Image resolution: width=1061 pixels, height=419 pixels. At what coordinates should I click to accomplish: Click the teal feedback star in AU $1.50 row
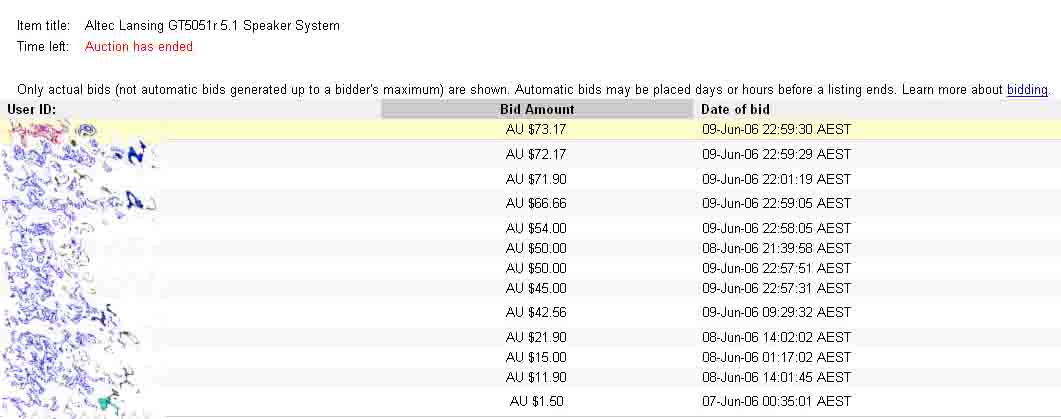(108, 402)
